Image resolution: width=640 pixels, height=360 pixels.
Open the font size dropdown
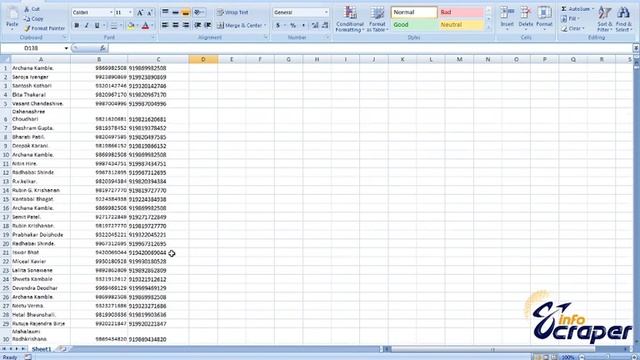[x=130, y=12]
